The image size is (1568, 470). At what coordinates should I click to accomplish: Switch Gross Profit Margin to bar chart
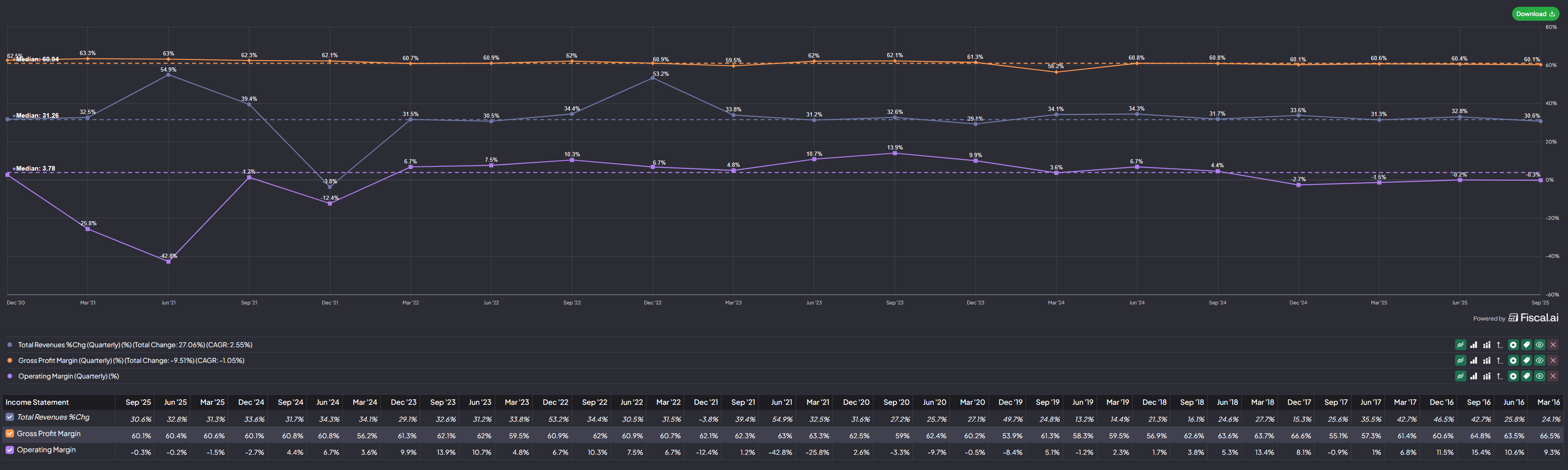click(1474, 360)
